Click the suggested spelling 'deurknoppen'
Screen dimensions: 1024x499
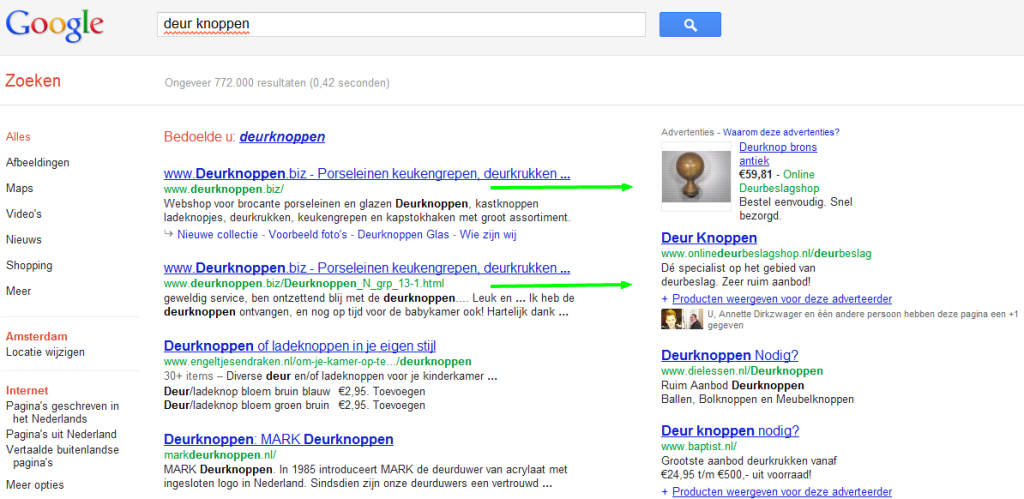click(x=282, y=137)
